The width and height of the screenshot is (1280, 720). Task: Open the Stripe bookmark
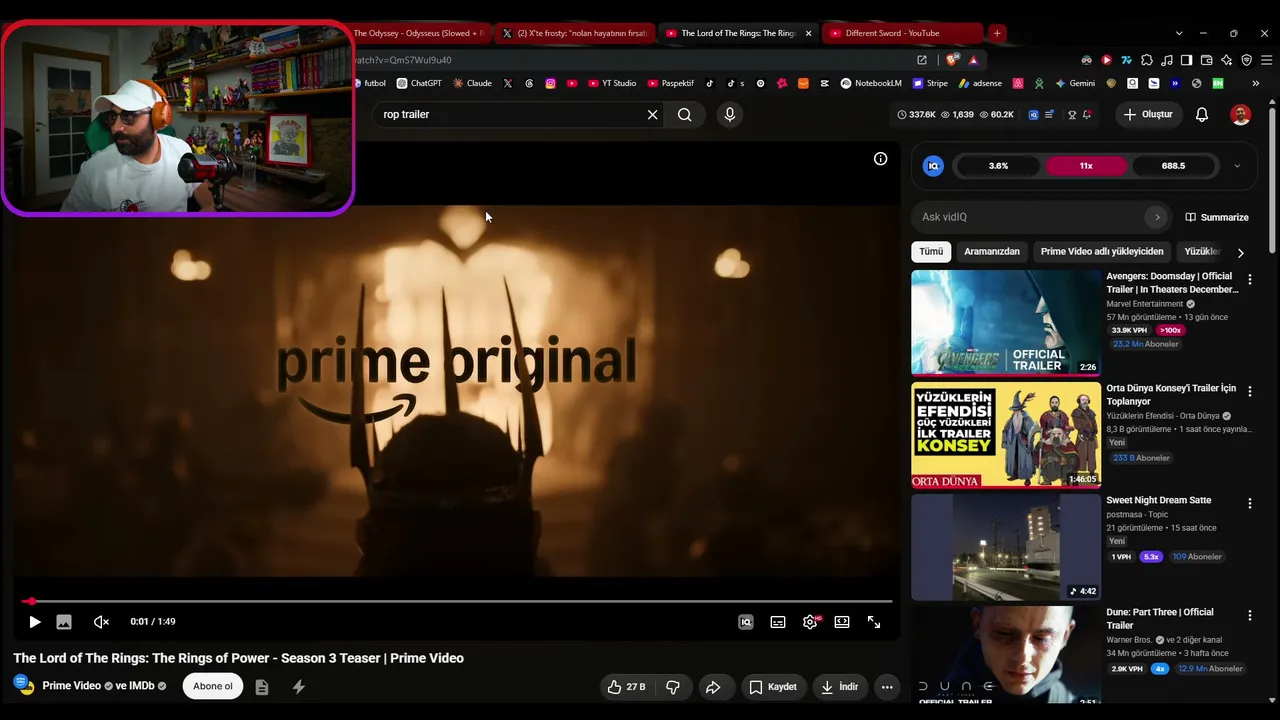click(x=930, y=83)
